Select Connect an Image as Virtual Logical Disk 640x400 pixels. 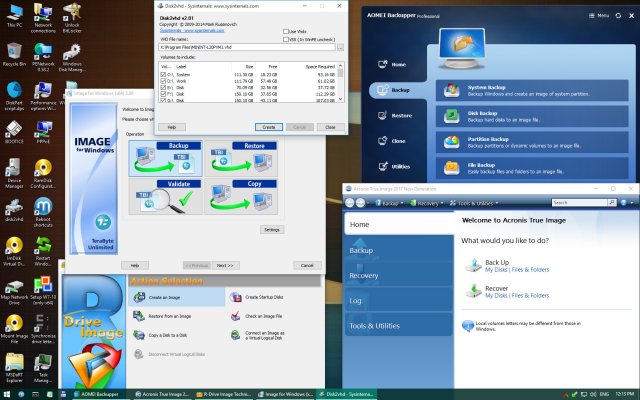[x=257, y=335]
